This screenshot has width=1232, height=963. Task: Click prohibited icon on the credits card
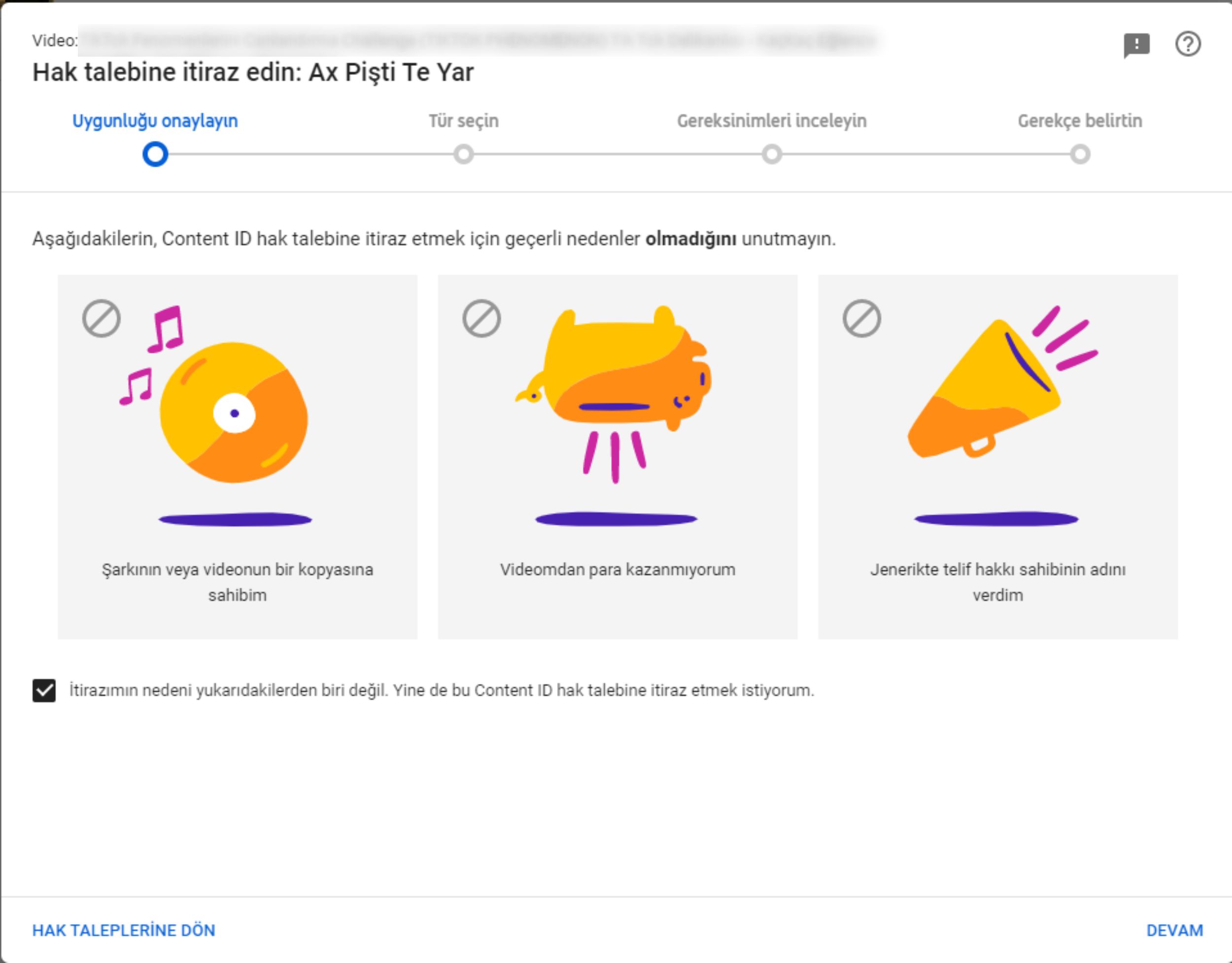[861, 319]
